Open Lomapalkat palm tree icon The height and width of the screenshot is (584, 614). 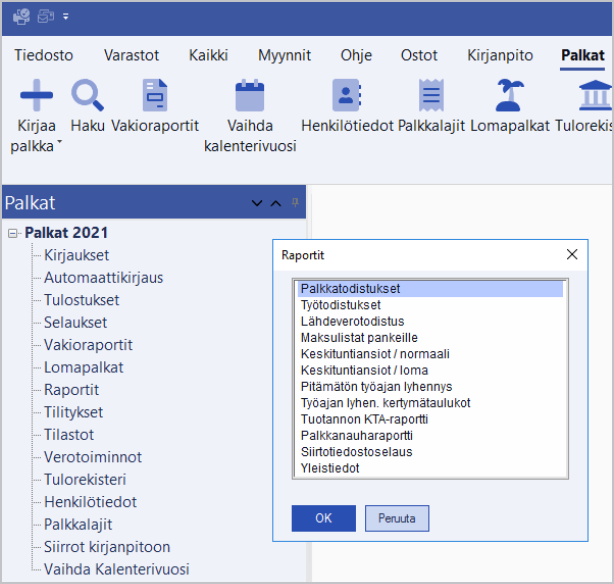(x=508, y=95)
